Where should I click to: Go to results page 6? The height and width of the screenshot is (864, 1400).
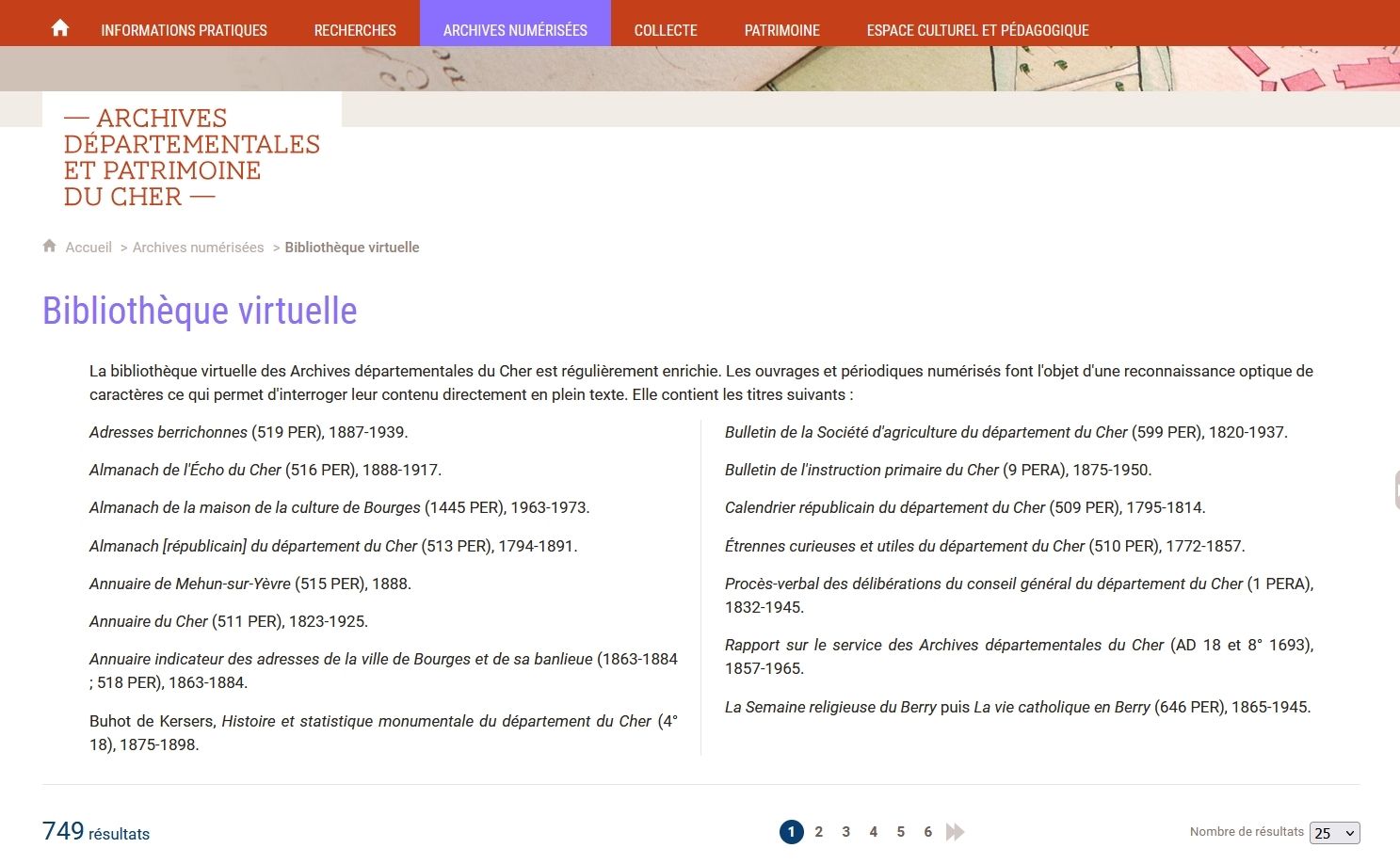click(x=927, y=832)
